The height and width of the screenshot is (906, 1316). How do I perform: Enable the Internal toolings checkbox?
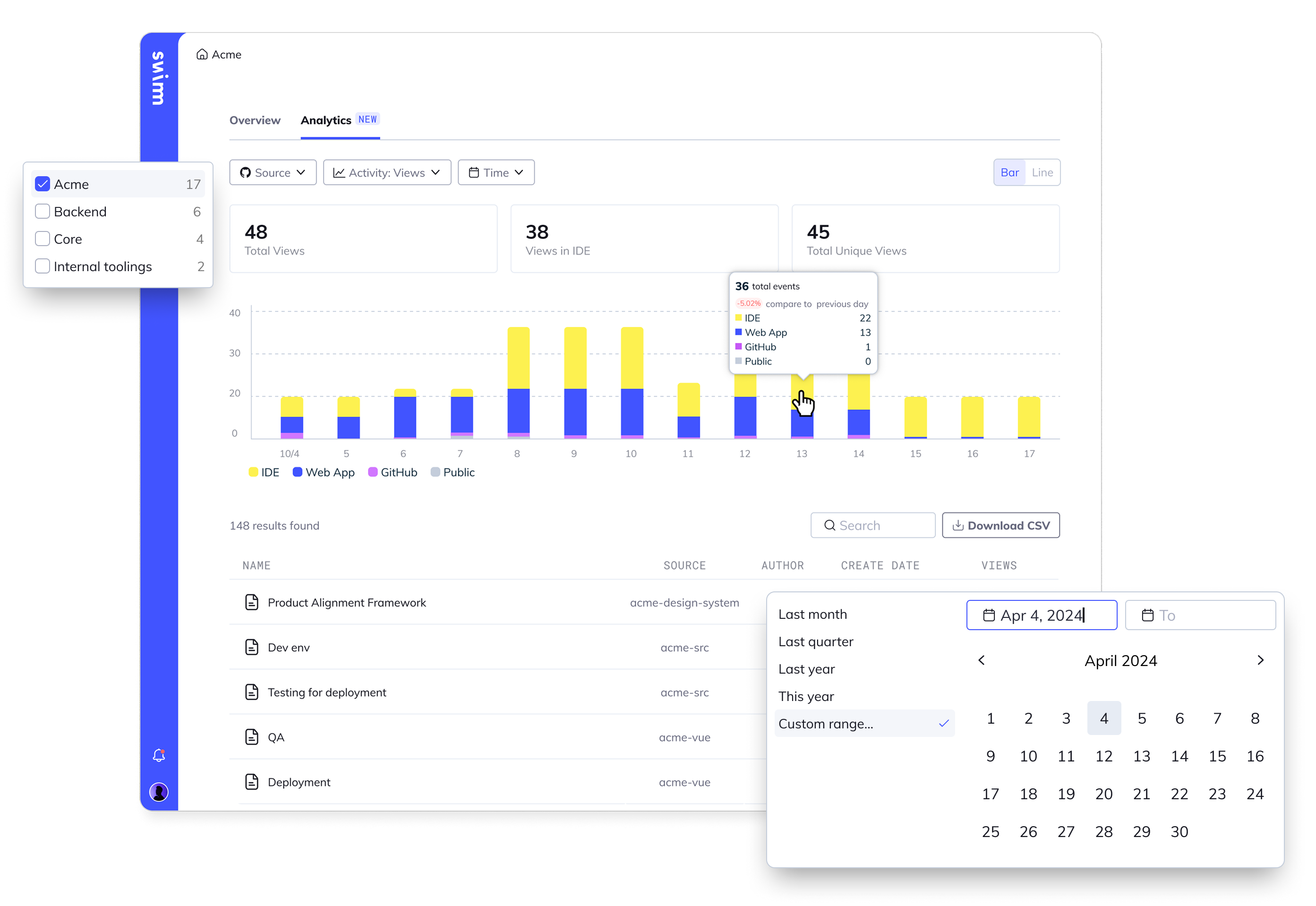pos(43,266)
